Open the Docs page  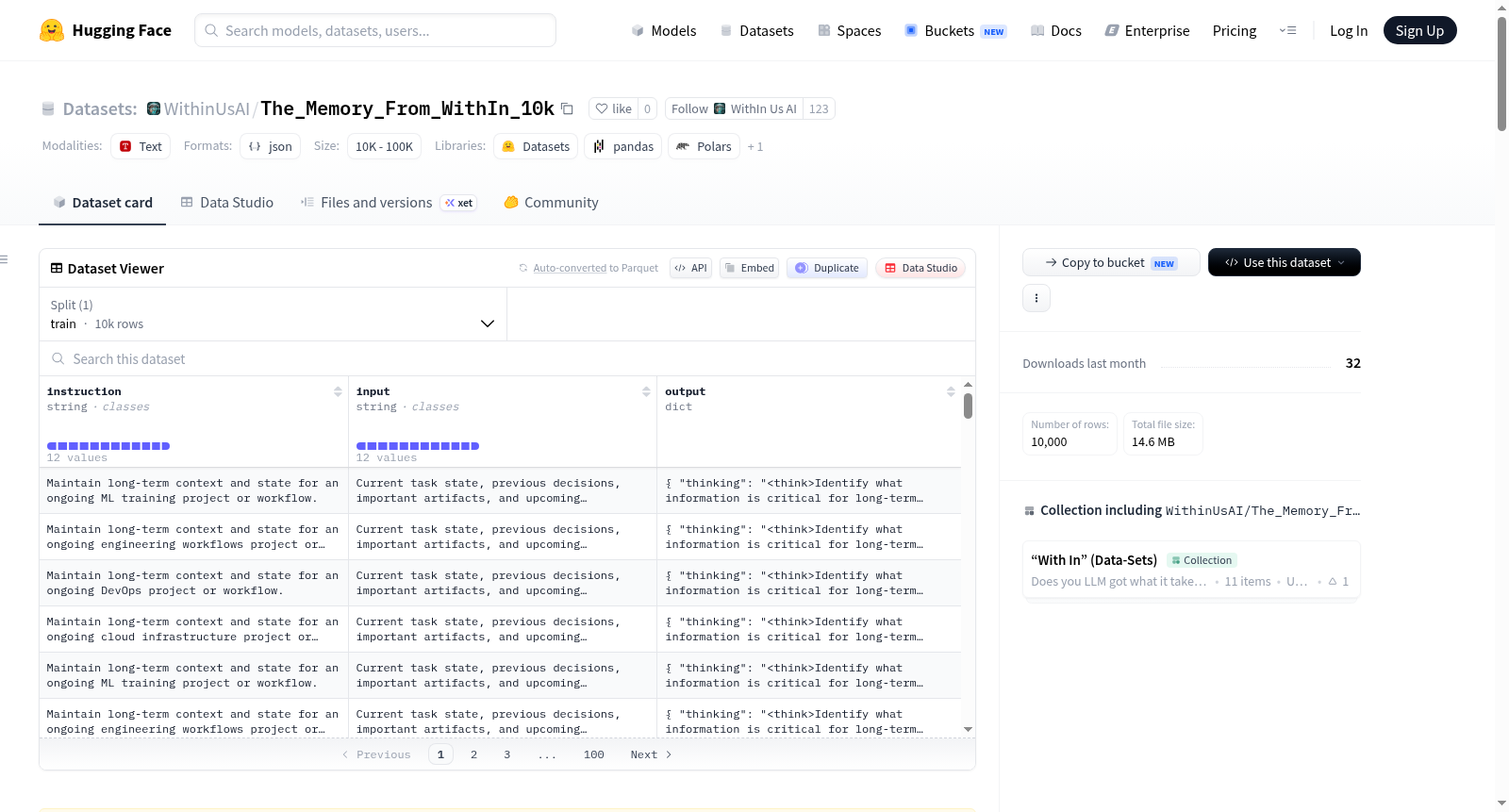[1056, 30]
